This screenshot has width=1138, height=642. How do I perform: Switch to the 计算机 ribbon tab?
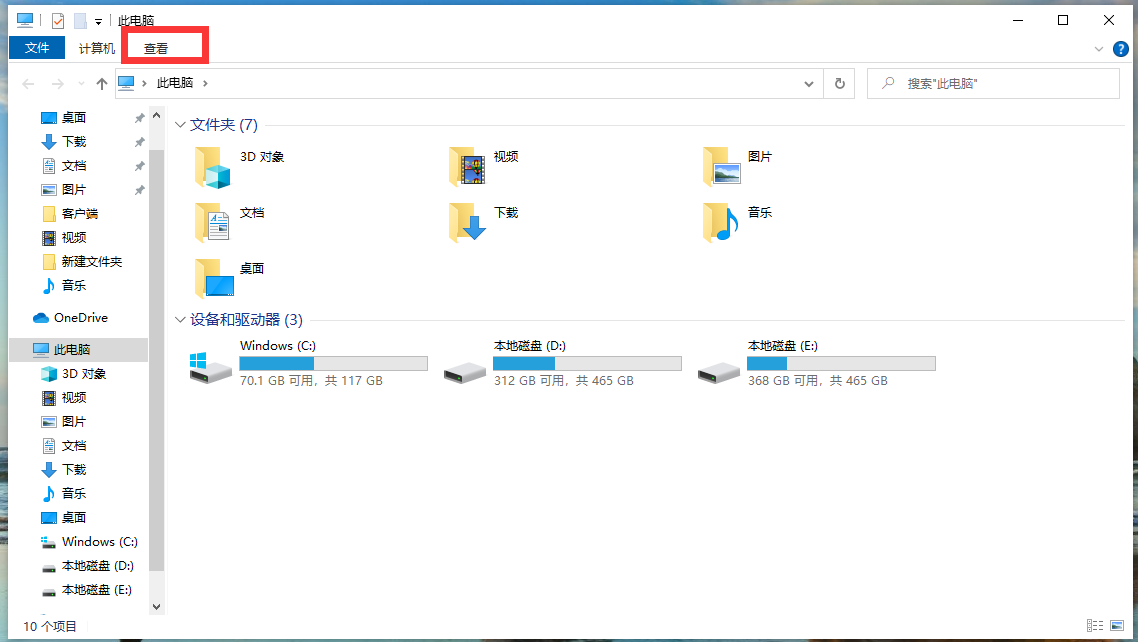click(97, 48)
